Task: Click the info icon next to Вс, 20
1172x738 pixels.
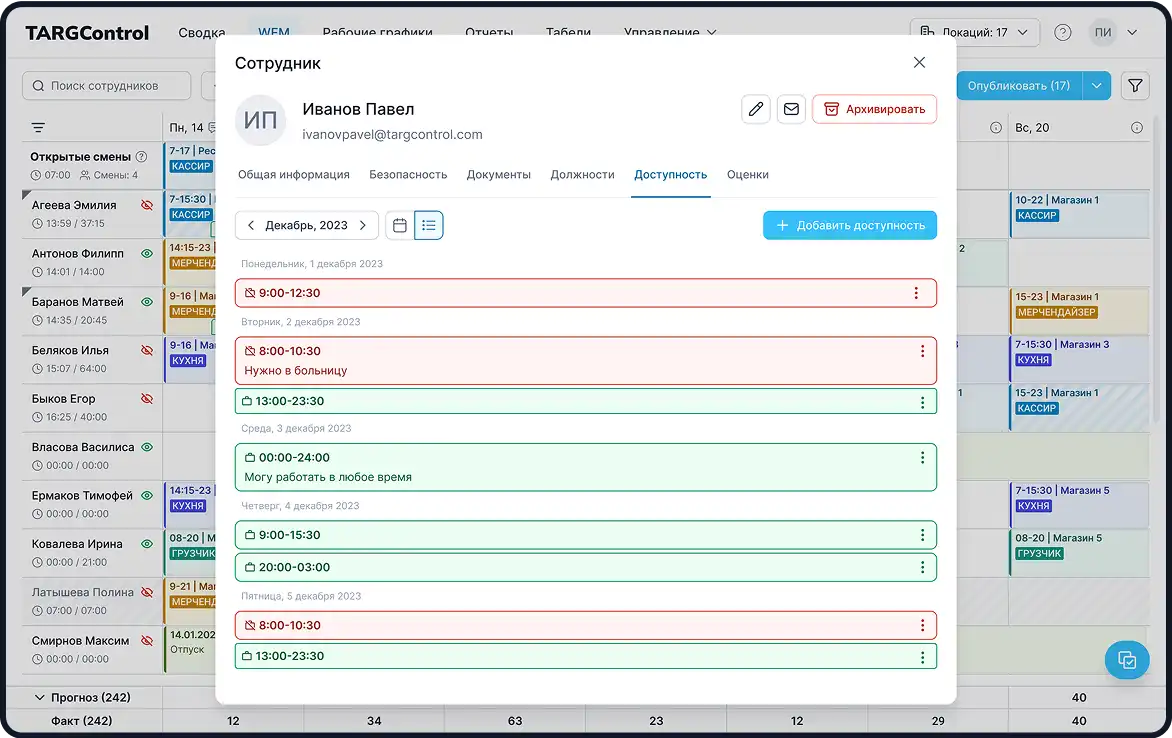Action: click(x=1136, y=128)
